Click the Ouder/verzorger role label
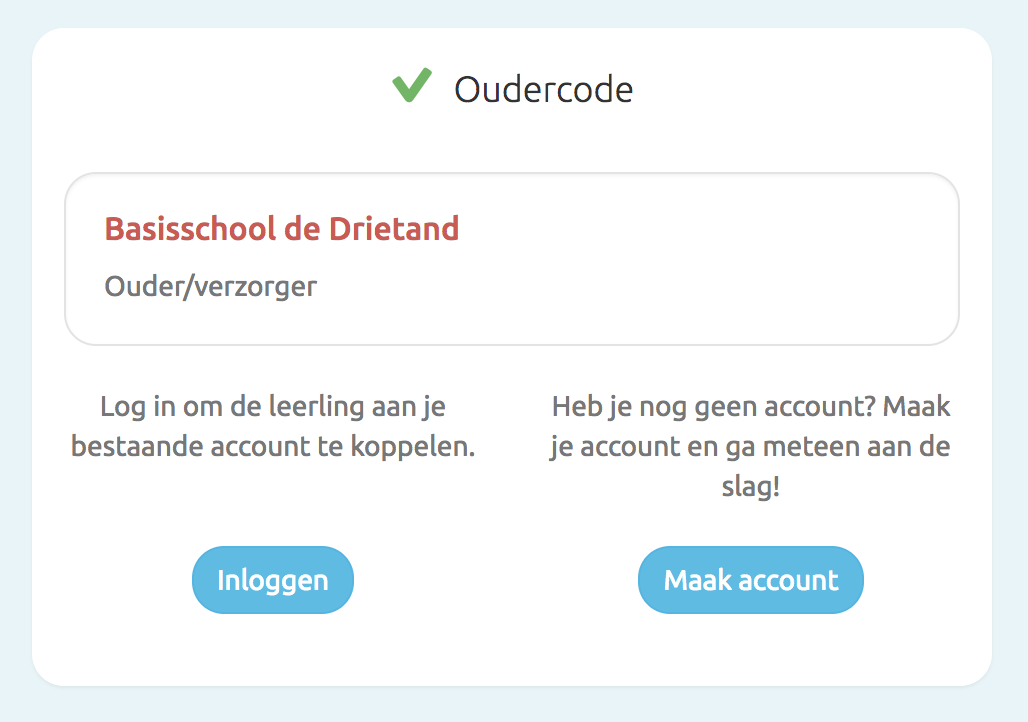The height and width of the screenshot is (722, 1028). 210,287
